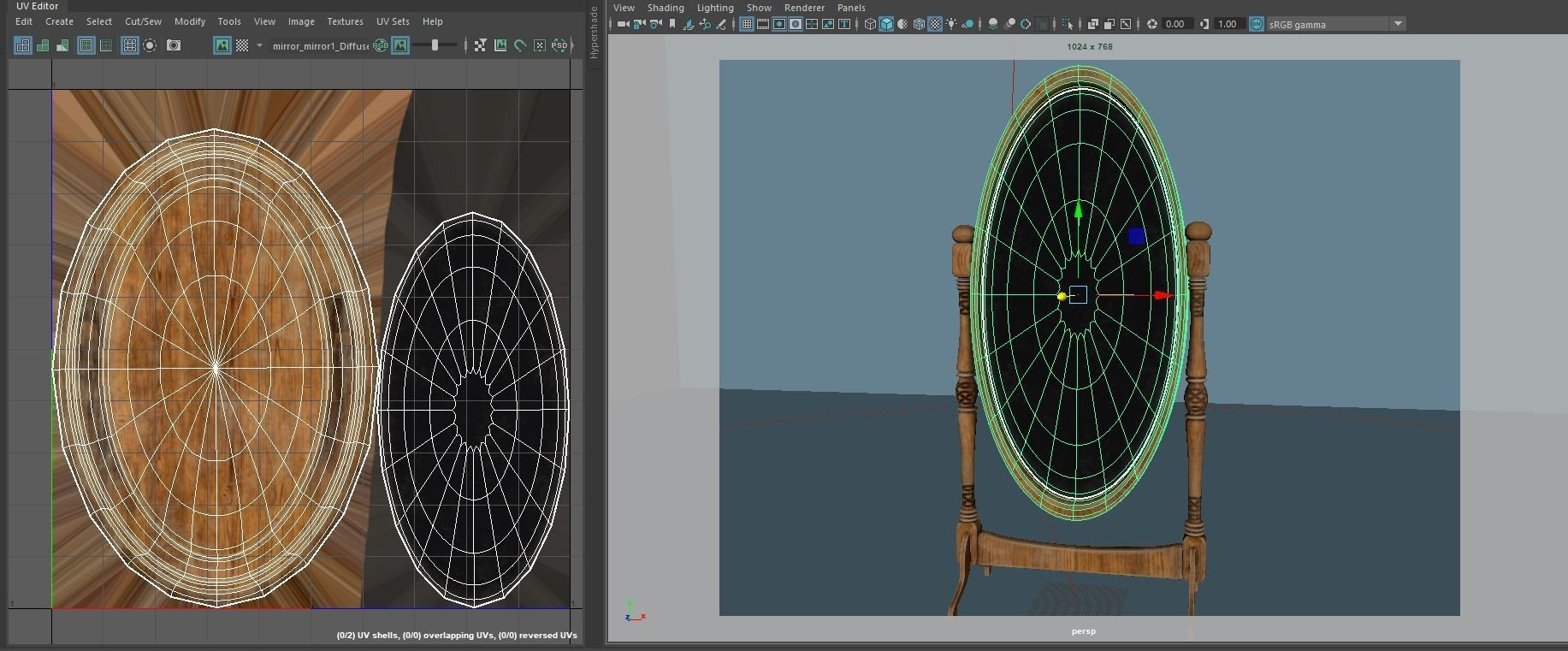
Task: Open the Panels menu in viewport
Action: click(x=851, y=8)
